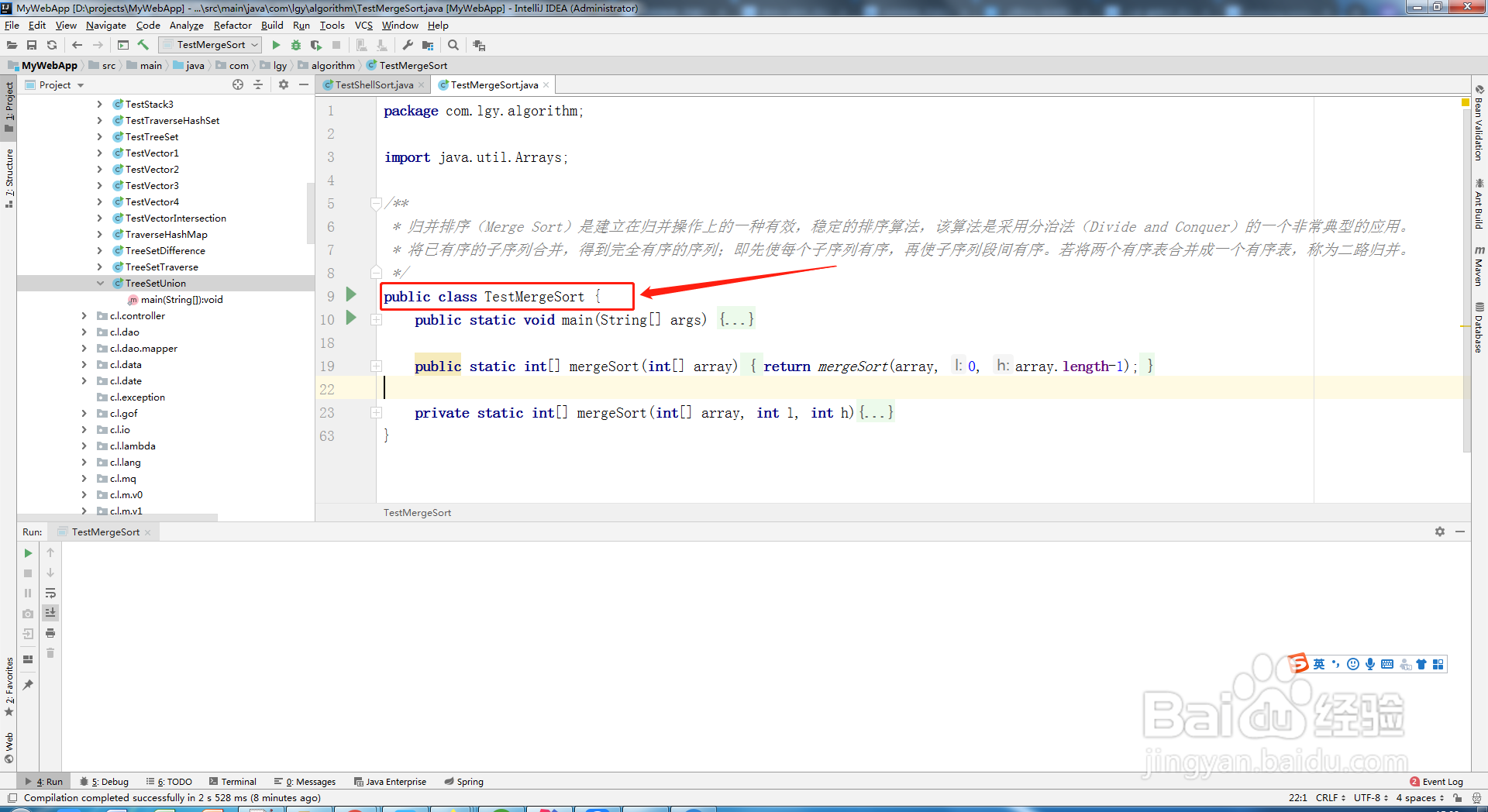
Task: Open 6: TODO tool window tab
Action: coord(170,782)
